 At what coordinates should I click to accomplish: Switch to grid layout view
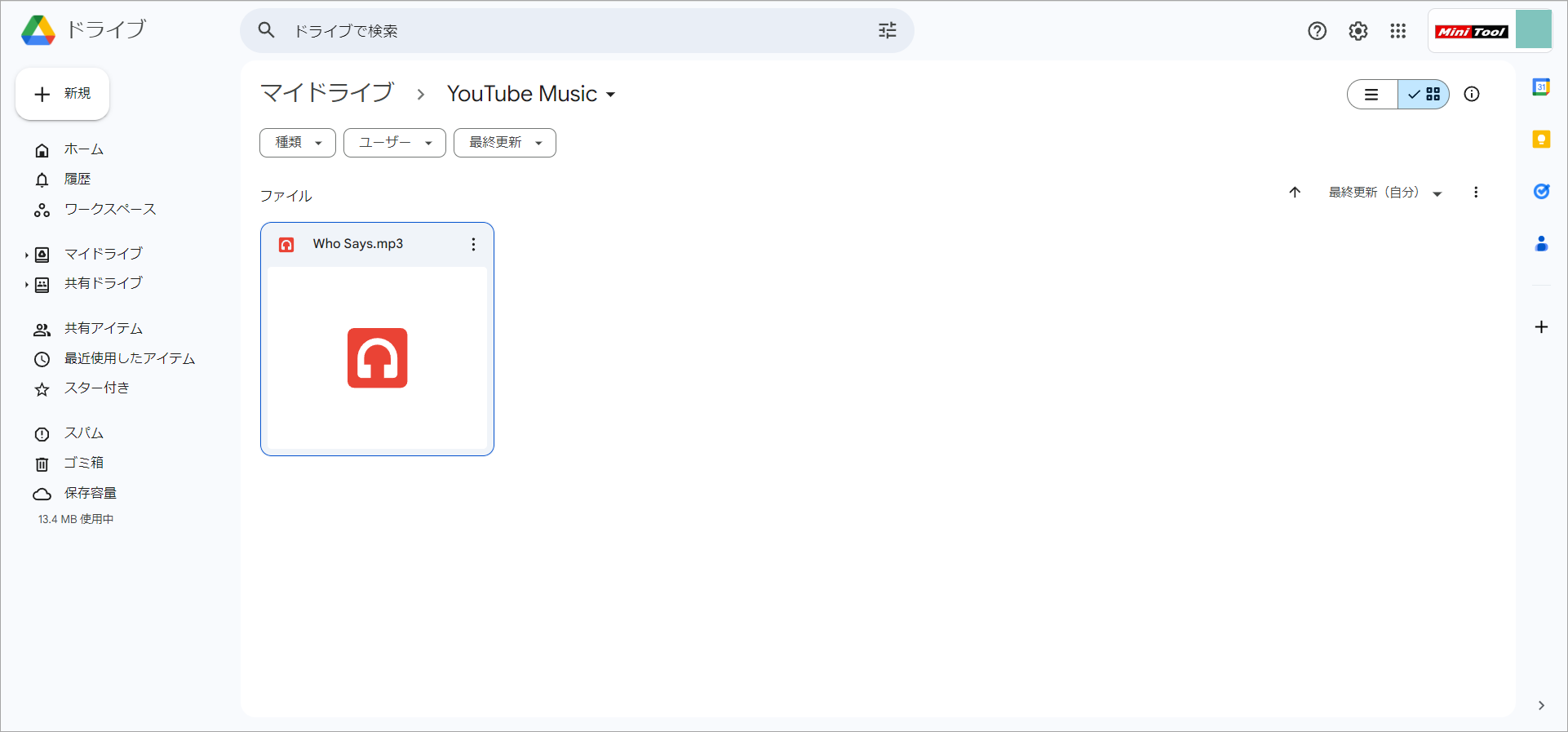pos(1424,95)
